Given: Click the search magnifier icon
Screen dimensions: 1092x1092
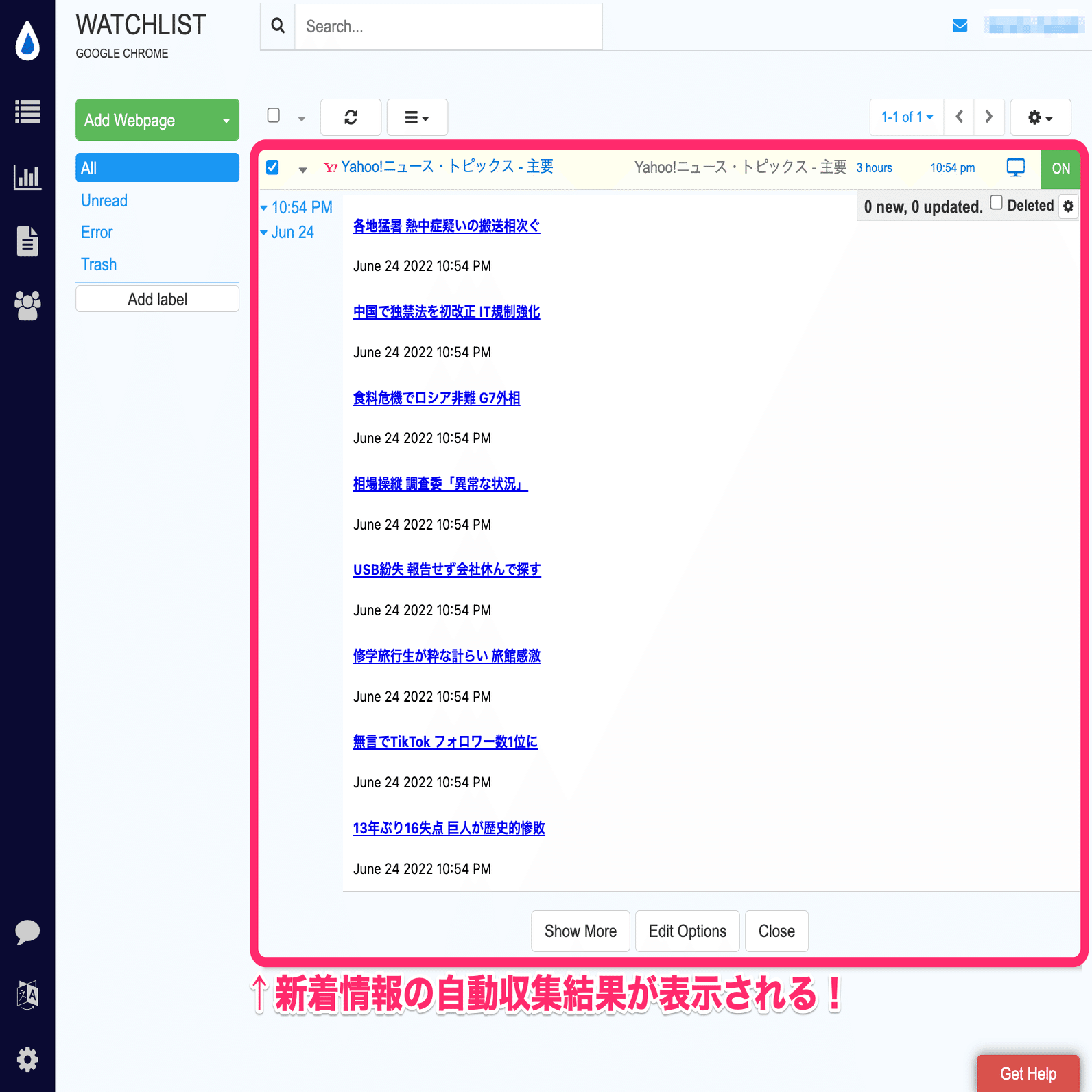Looking at the screenshot, I should tap(278, 26).
